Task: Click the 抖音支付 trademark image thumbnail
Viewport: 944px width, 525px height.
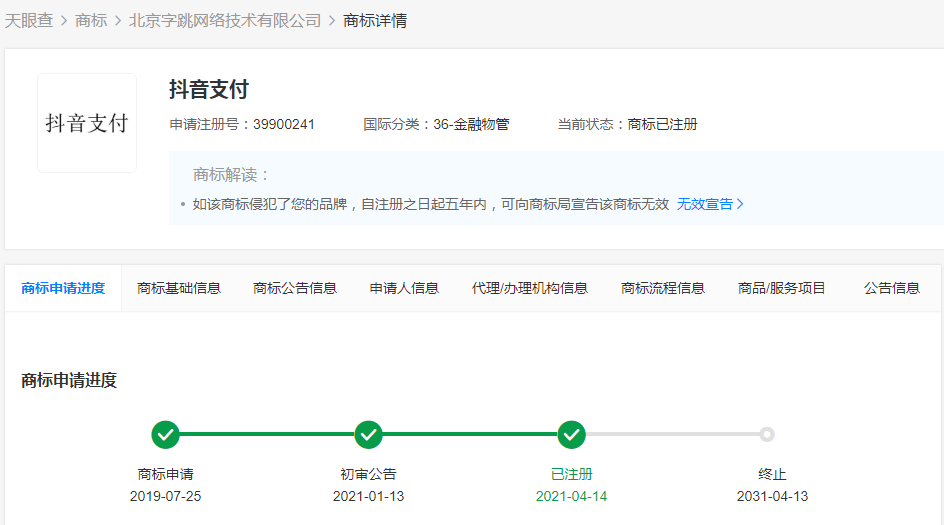Action: [x=87, y=123]
